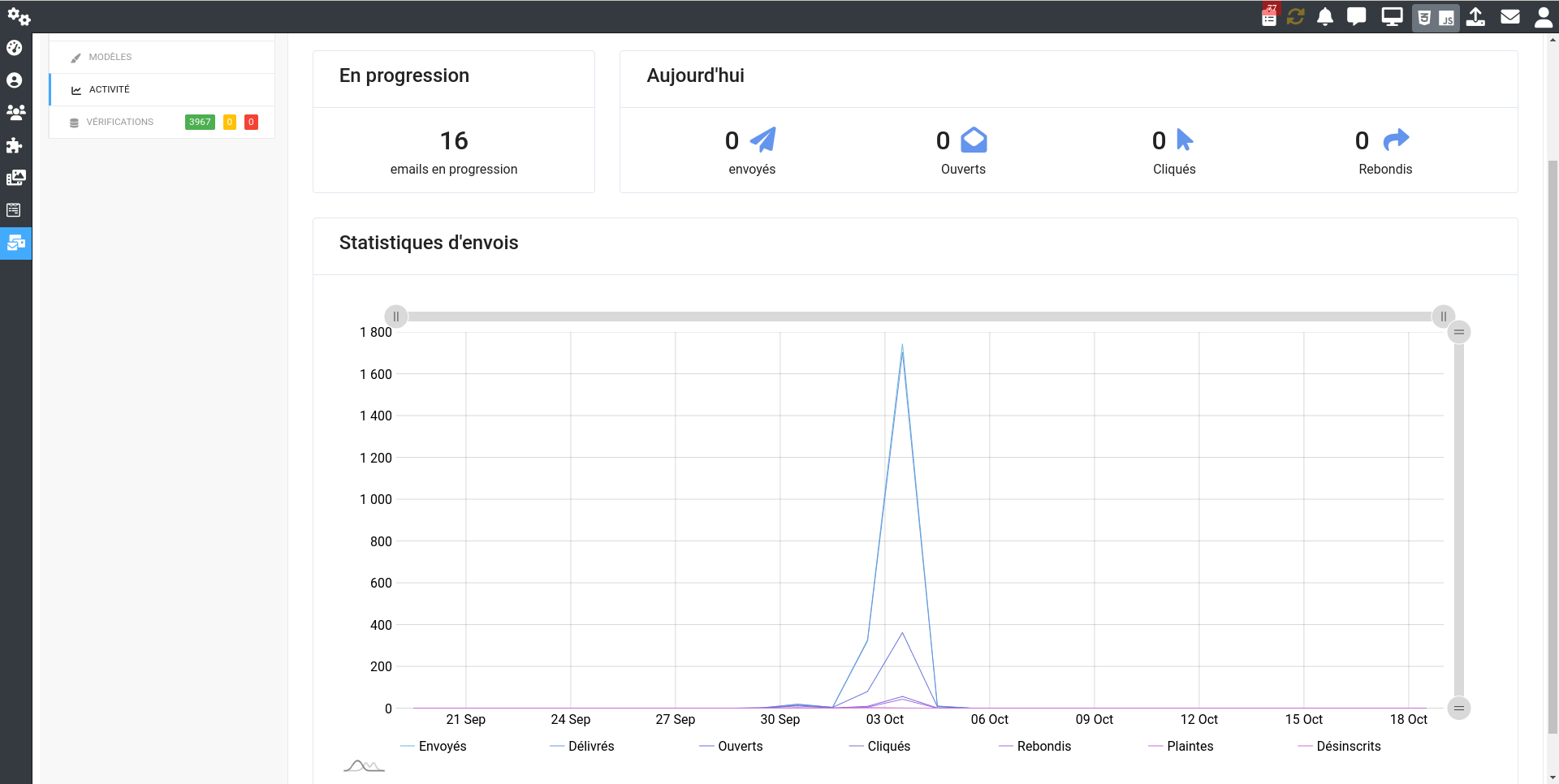
Task: Click the share arrow Rebondis icon
Action: (x=1396, y=140)
